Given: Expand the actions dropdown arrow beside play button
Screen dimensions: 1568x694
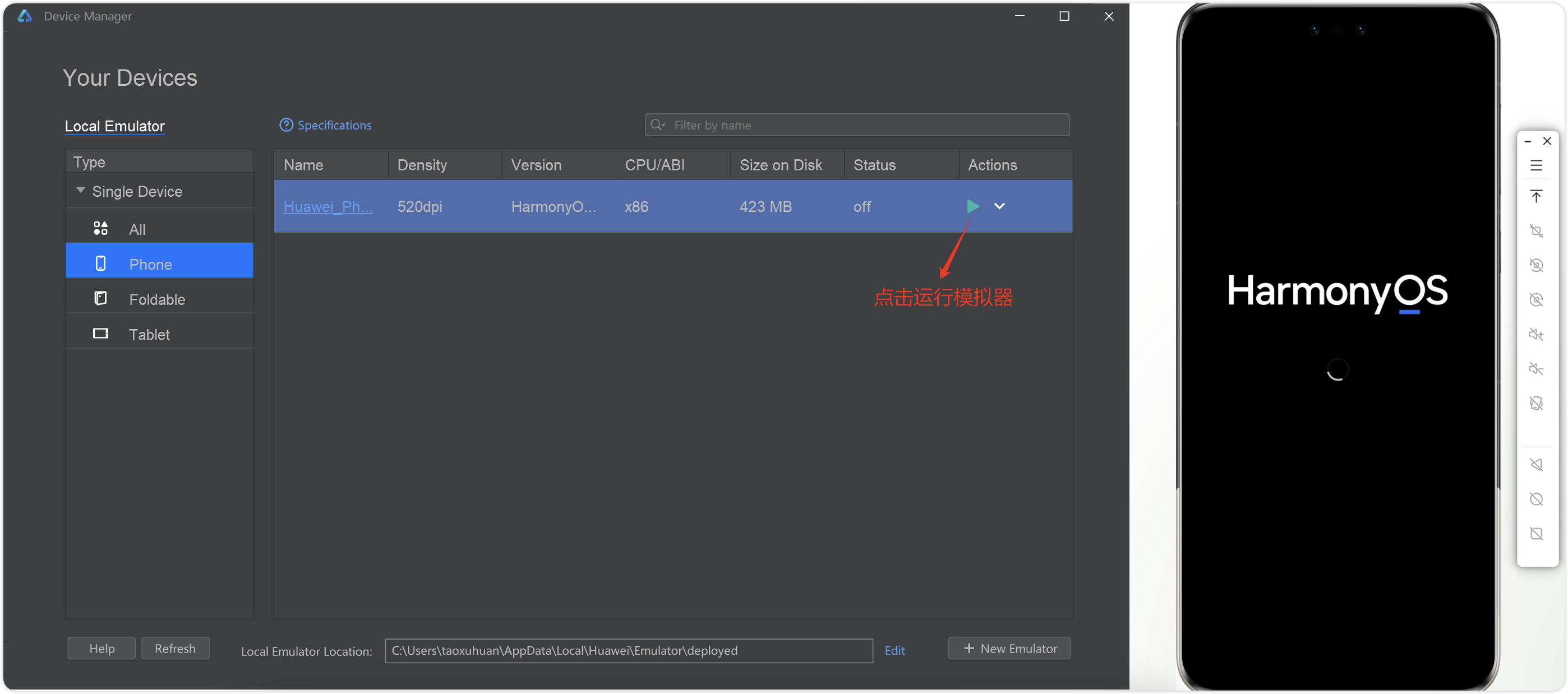Looking at the screenshot, I should coord(999,206).
